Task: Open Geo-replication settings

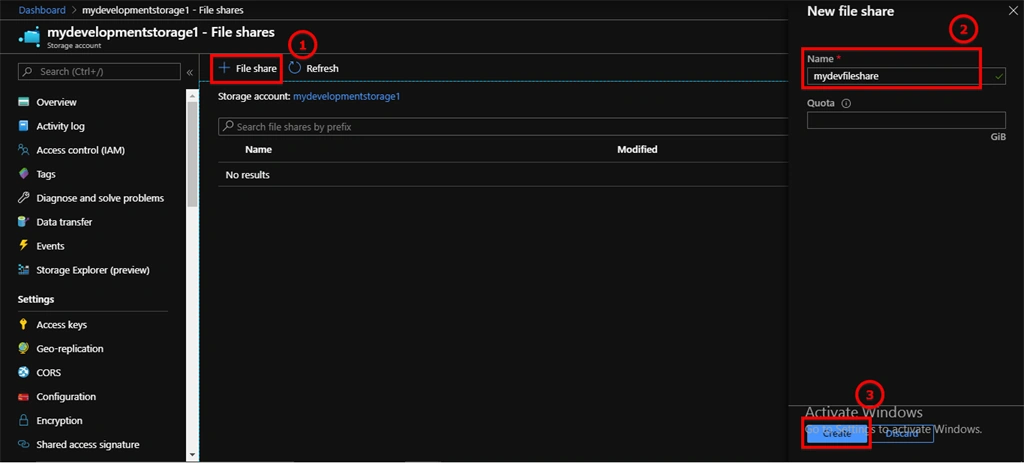Action: (x=70, y=349)
